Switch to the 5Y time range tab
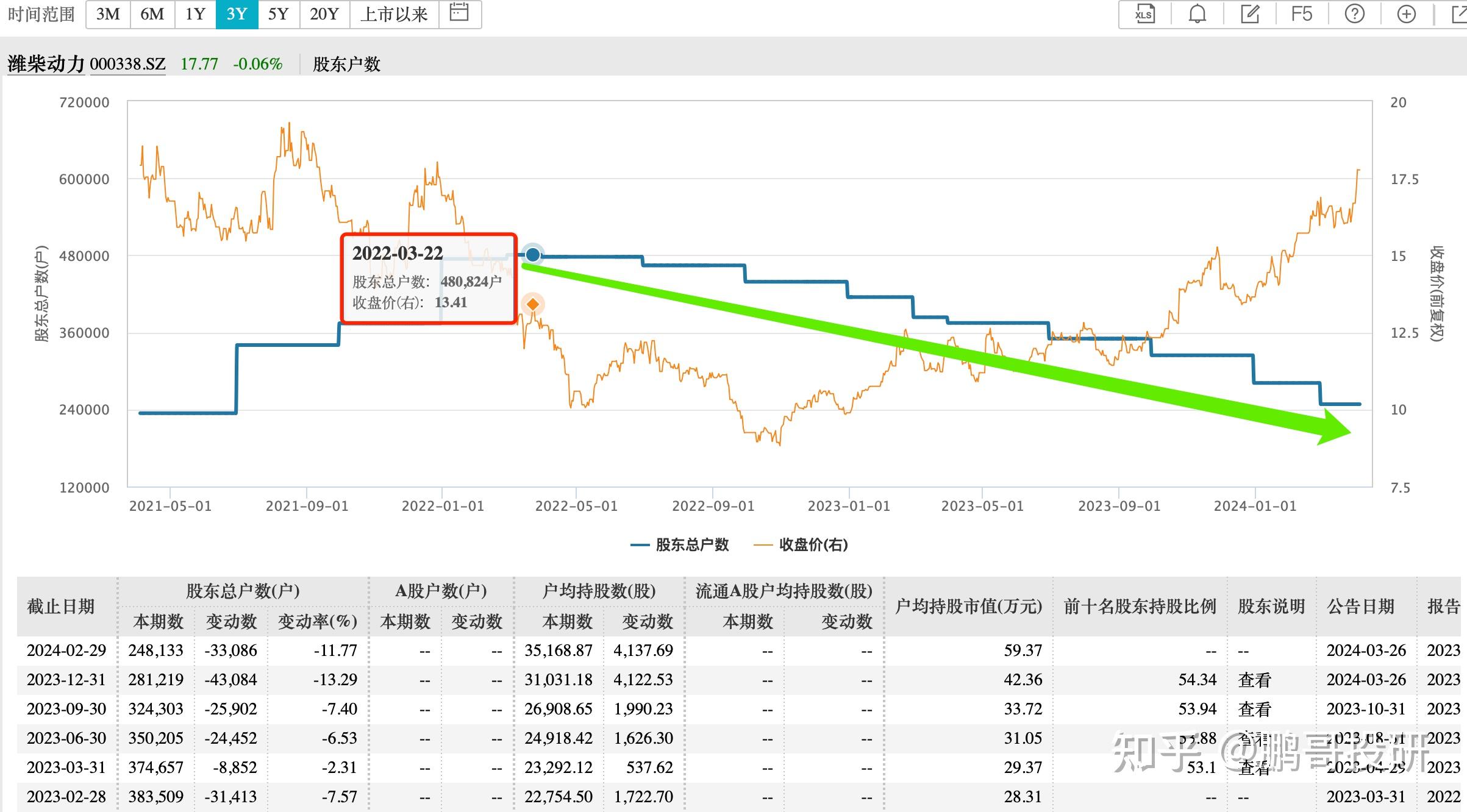1467x812 pixels. [278, 13]
